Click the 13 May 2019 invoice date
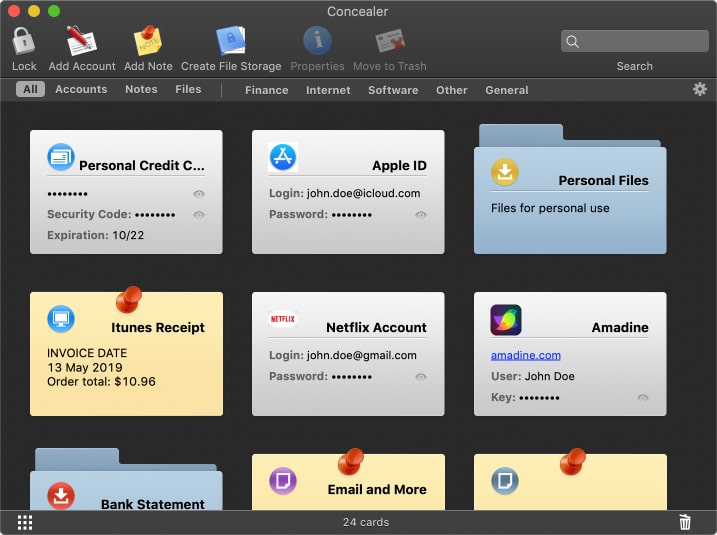This screenshot has width=717, height=535. [85, 367]
